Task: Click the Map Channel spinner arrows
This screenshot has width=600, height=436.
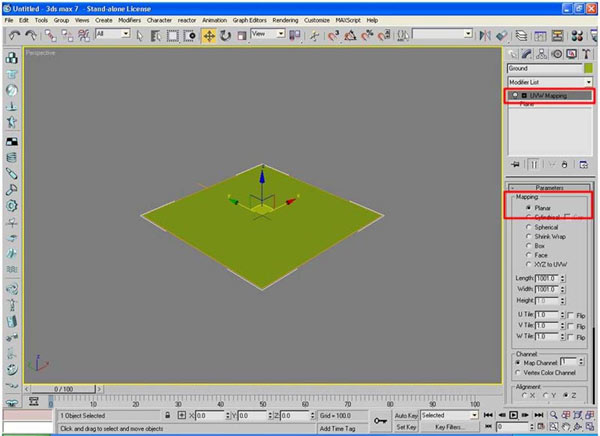Action: pyautogui.click(x=581, y=361)
